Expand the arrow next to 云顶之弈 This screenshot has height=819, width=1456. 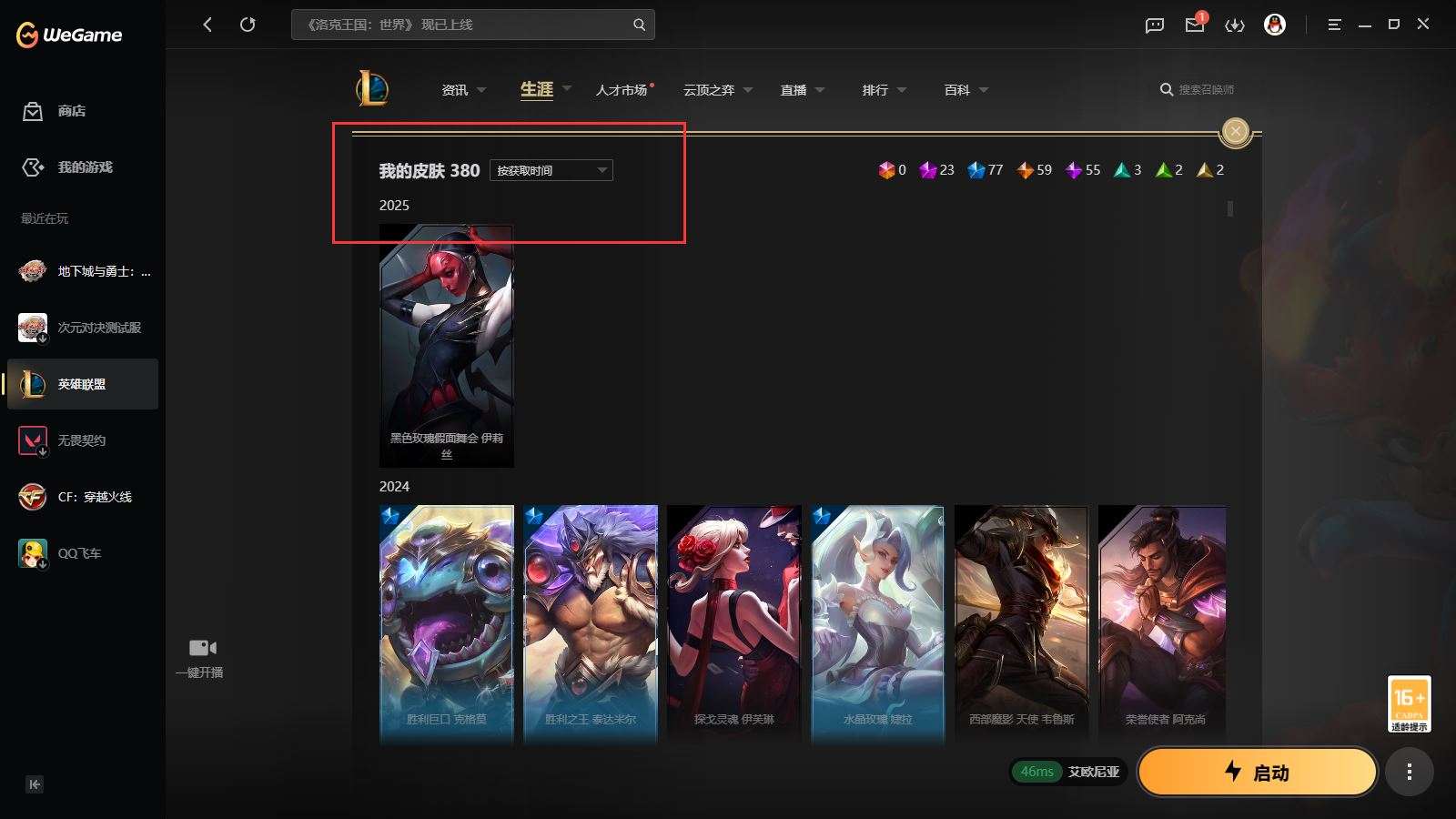pyautogui.click(x=748, y=90)
